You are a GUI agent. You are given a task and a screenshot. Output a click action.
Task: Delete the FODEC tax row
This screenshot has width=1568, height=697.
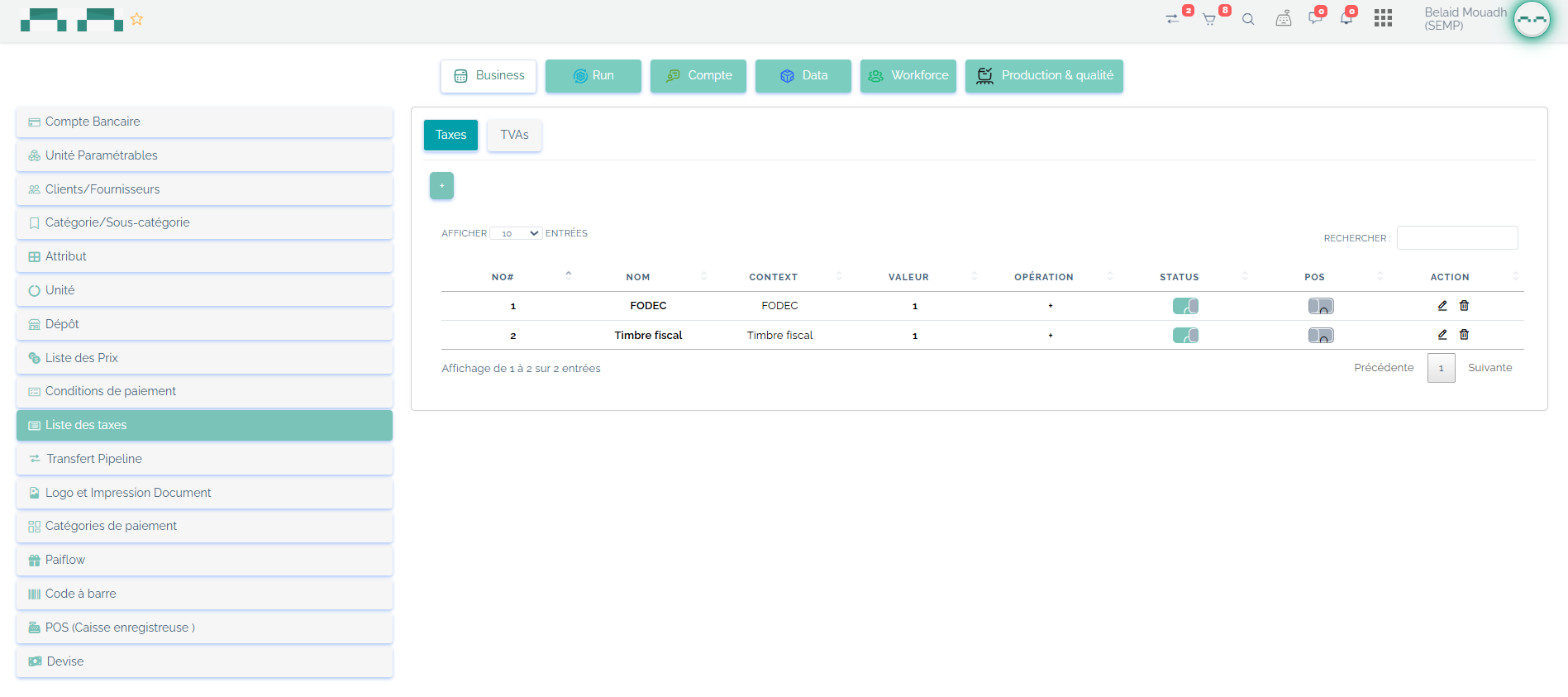pos(1464,305)
